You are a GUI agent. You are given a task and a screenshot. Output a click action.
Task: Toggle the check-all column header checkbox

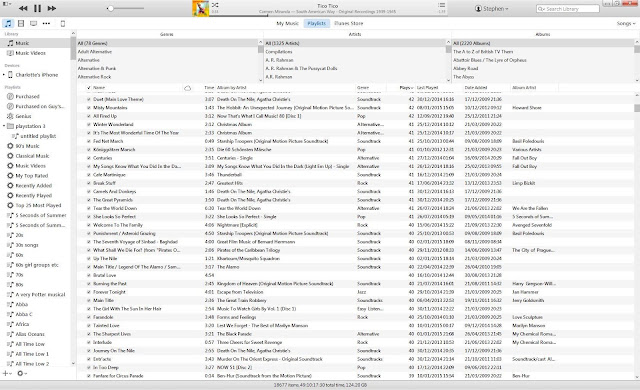[x=89, y=88]
